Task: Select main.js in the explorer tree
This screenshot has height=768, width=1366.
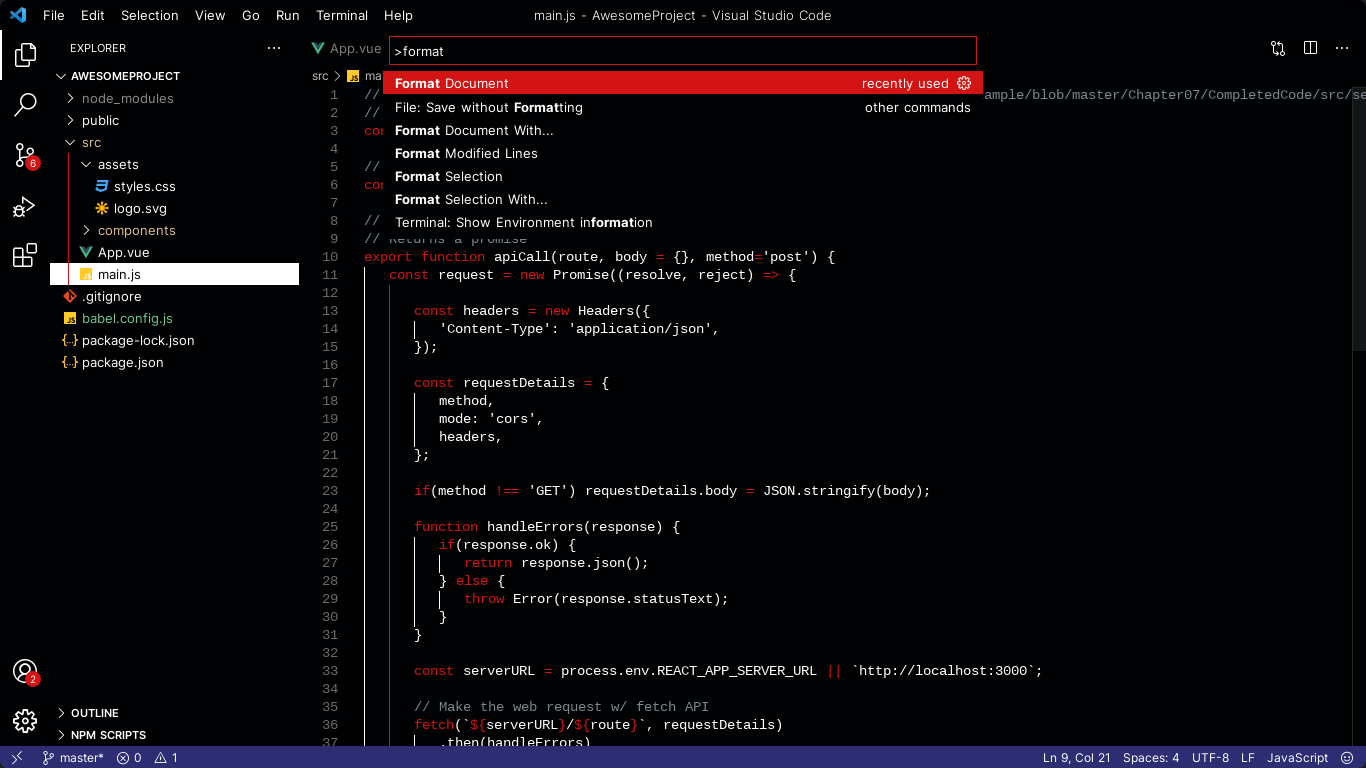Action: (175, 274)
